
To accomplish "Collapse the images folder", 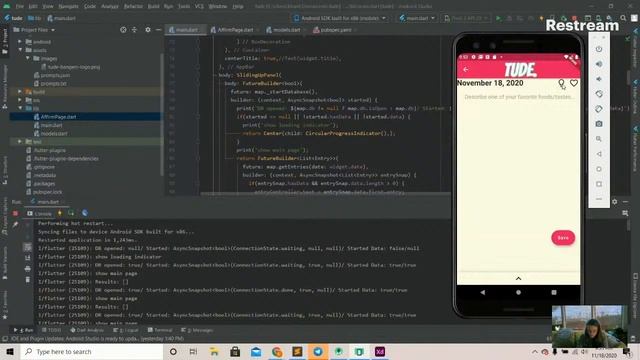I will [28, 58].
